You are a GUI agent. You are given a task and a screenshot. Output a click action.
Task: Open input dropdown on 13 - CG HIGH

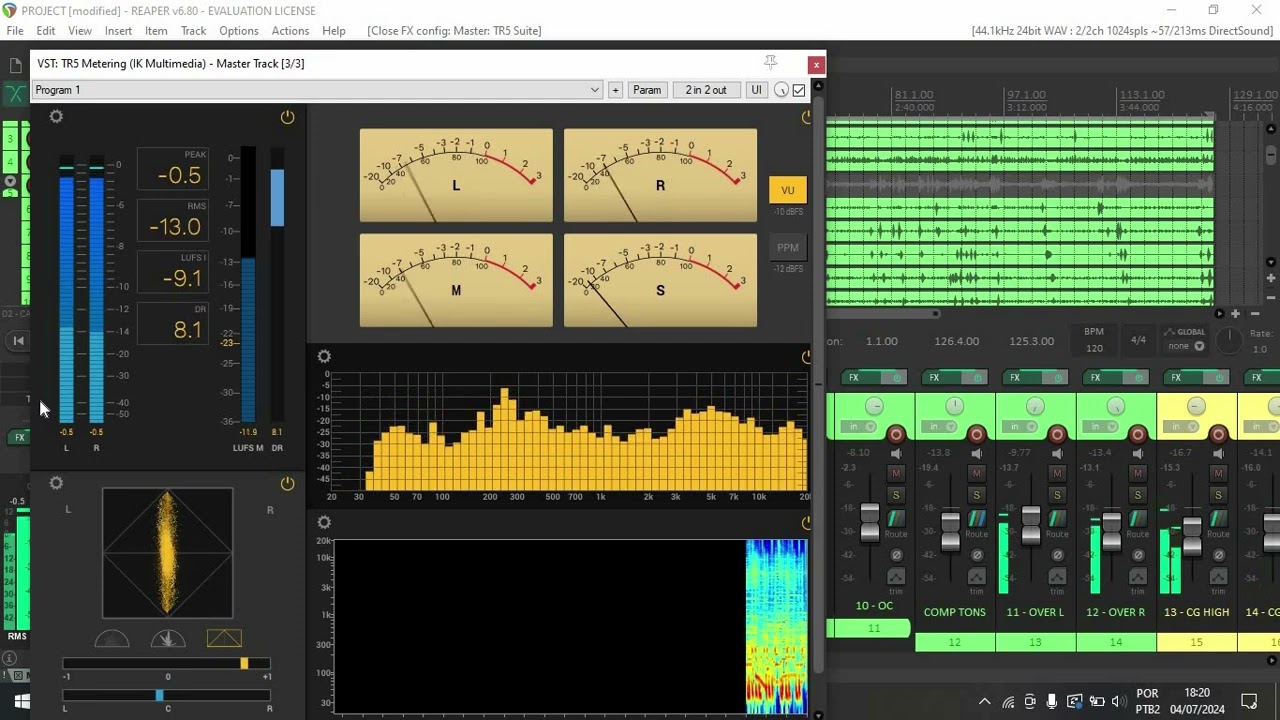pyautogui.click(x=1180, y=427)
